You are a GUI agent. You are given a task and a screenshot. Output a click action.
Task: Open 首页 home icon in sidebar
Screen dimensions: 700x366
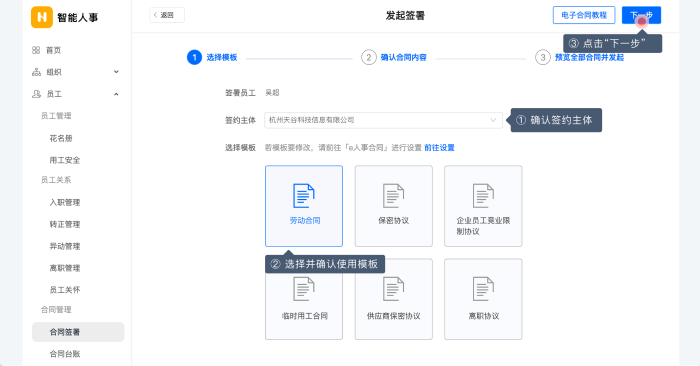point(36,50)
